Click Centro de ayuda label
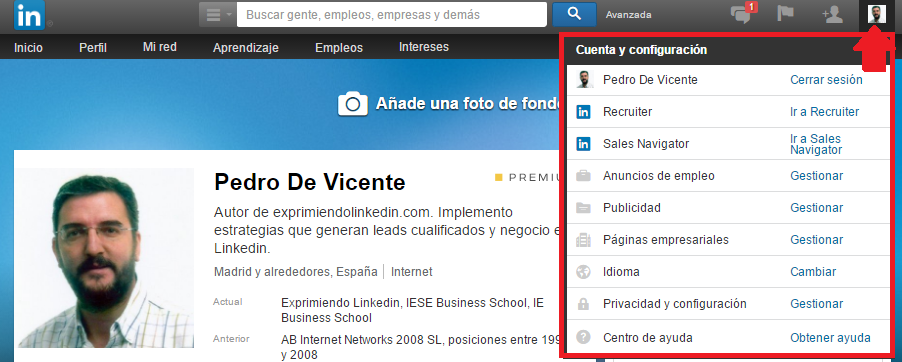This screenshot has height=362, width=902. [648, 338]
